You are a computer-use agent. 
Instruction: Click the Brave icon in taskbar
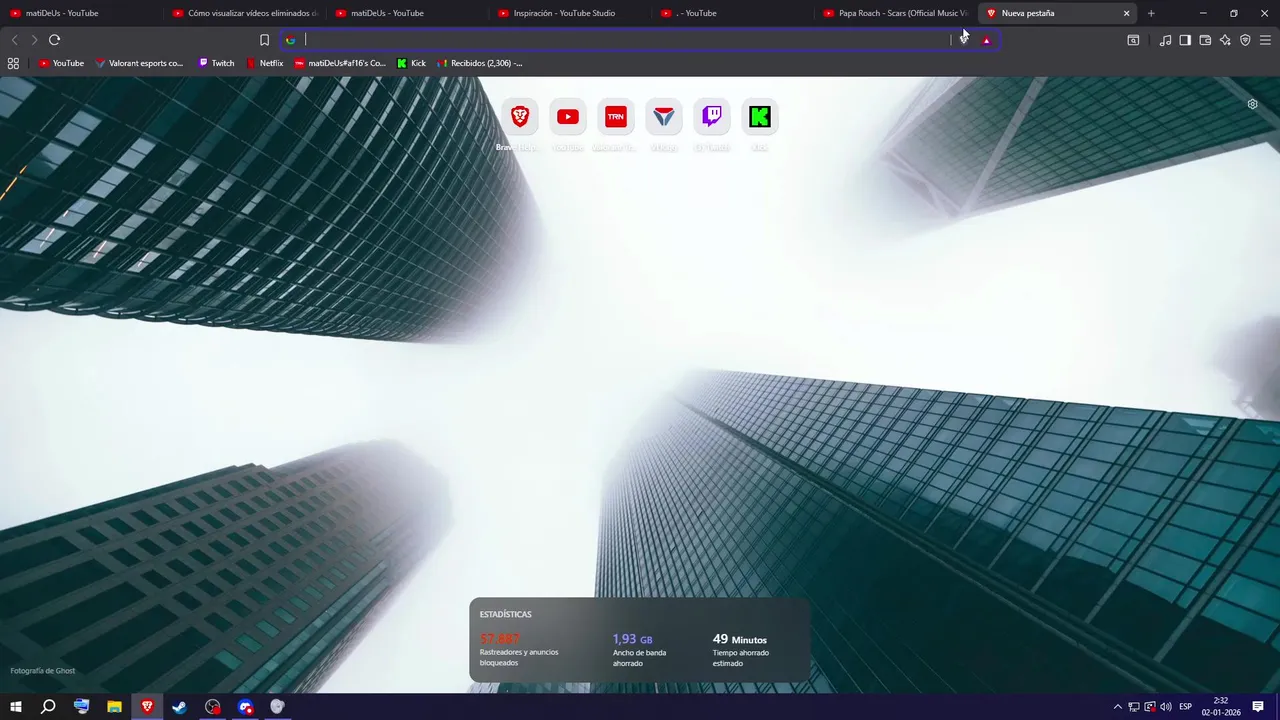pos(147,707)
